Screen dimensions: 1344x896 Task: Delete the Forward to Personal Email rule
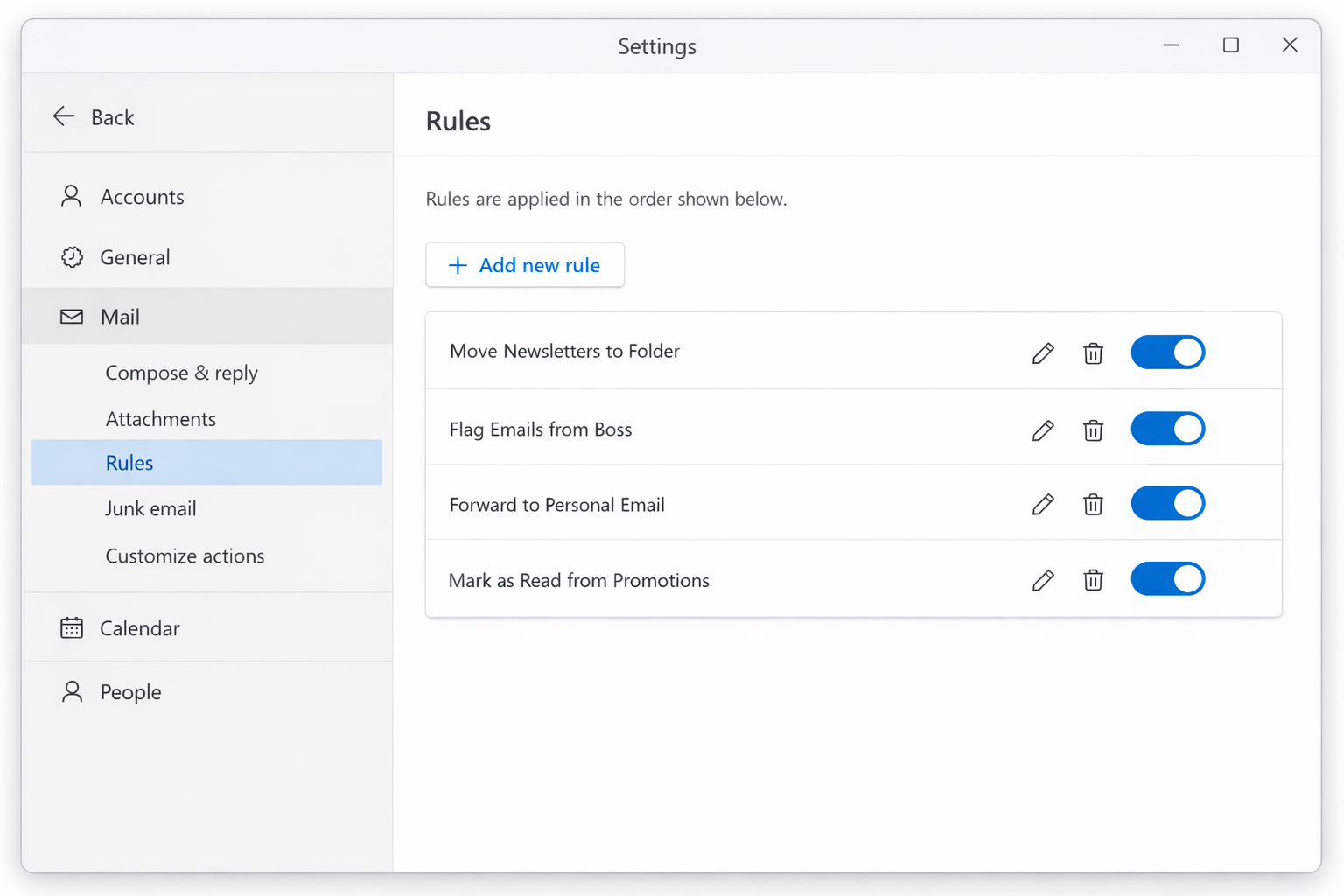pyautogui.click(x=1093, y=505)
